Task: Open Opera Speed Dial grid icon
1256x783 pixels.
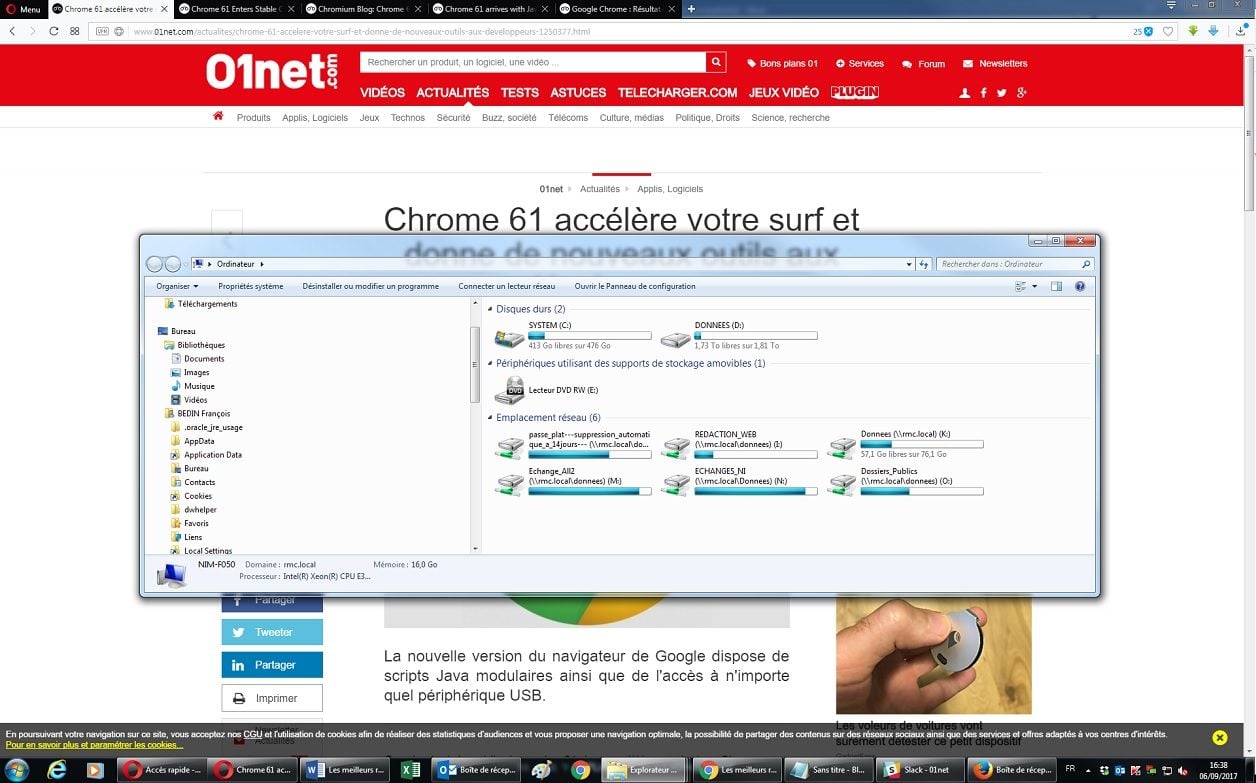Action: tap(75, 31)
